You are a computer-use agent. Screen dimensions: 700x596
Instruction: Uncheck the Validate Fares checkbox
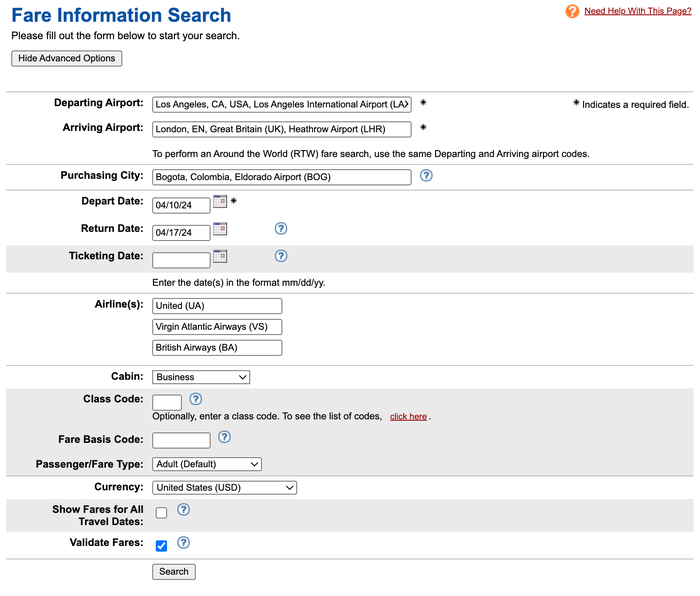161,546
